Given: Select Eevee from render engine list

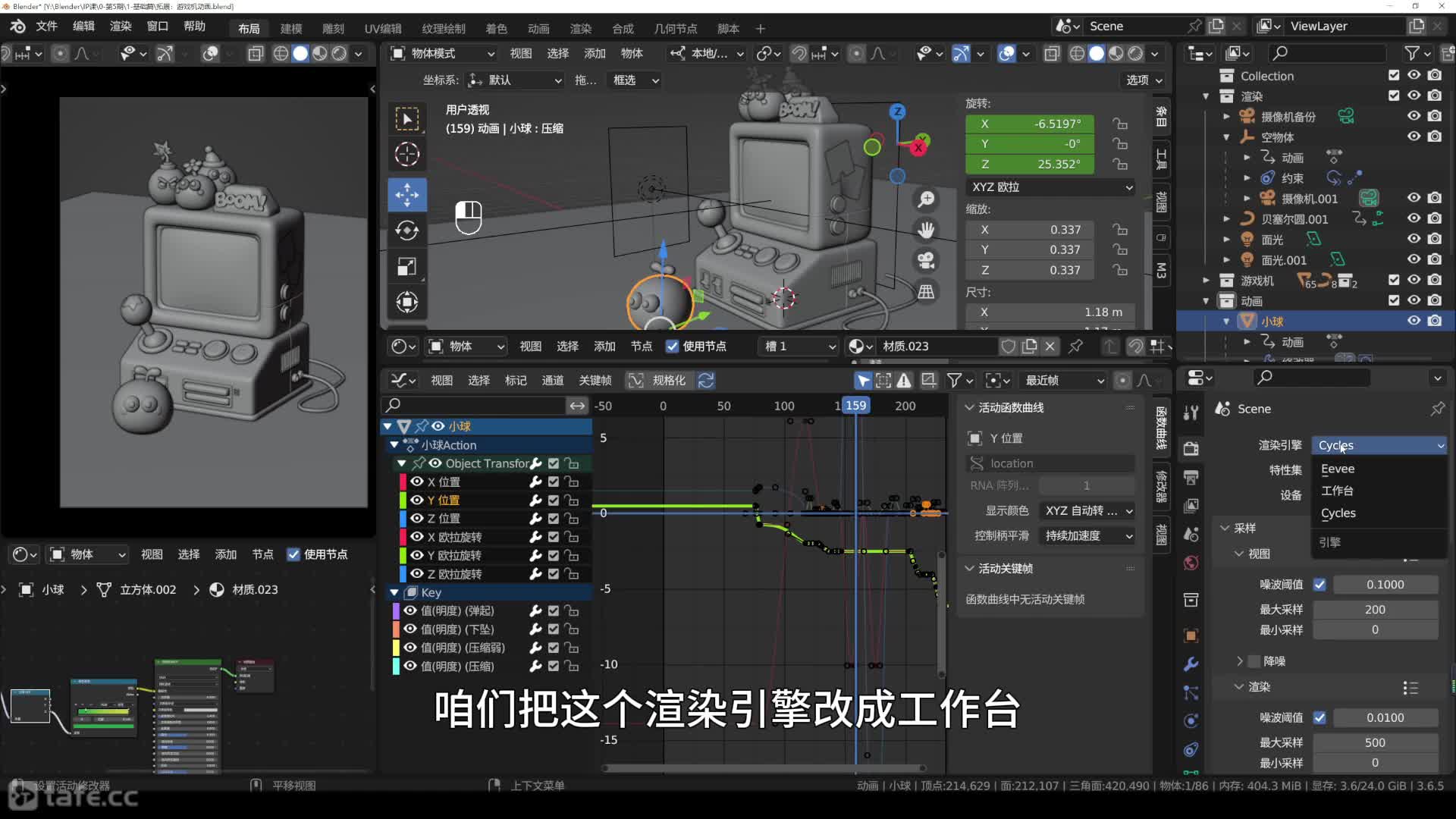Looking at the screenshot, I should click(1338, 469).
